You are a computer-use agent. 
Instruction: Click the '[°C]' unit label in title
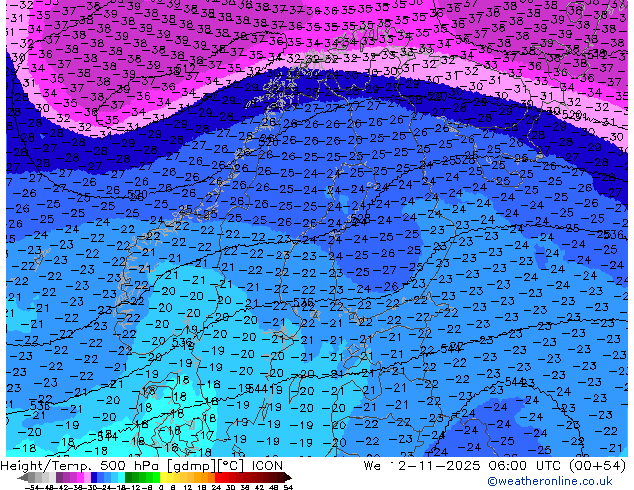click(231, 466)
